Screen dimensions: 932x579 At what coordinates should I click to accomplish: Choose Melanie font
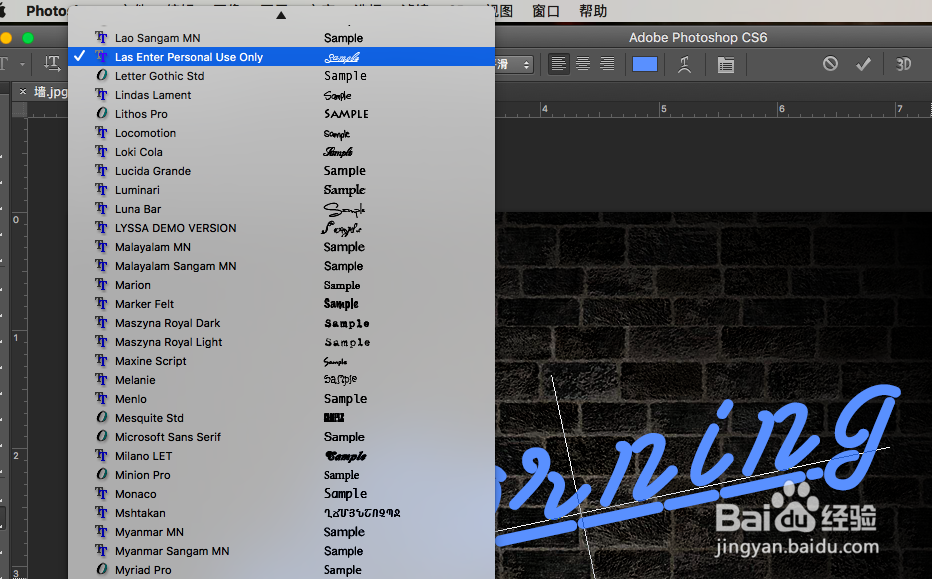[x=282, y=380]
